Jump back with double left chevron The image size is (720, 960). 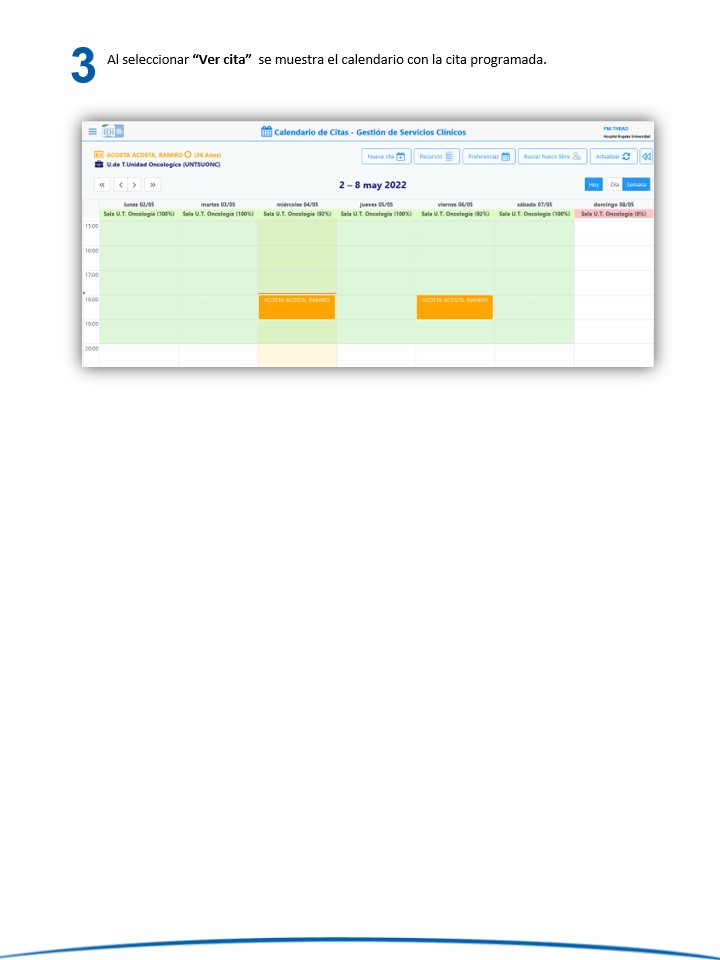coord(102,185)
